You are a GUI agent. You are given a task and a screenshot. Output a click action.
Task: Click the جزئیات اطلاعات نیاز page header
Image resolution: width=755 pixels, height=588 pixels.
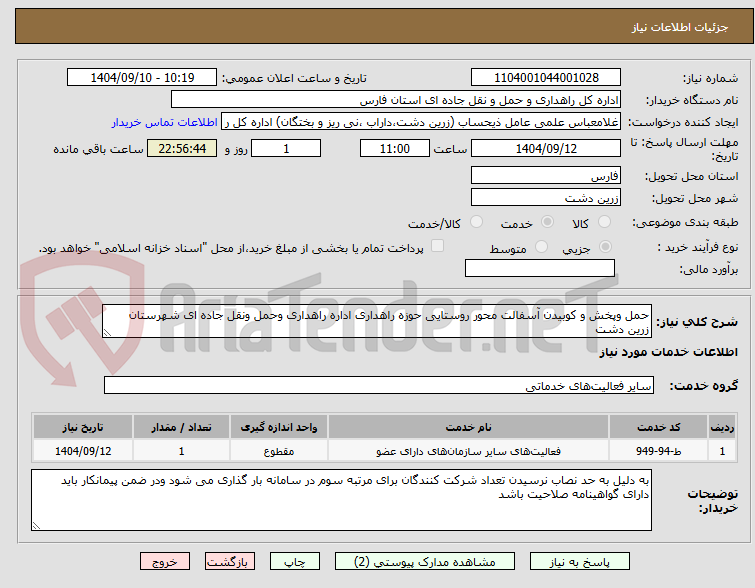pyautogui.click(x=679, y=27)
